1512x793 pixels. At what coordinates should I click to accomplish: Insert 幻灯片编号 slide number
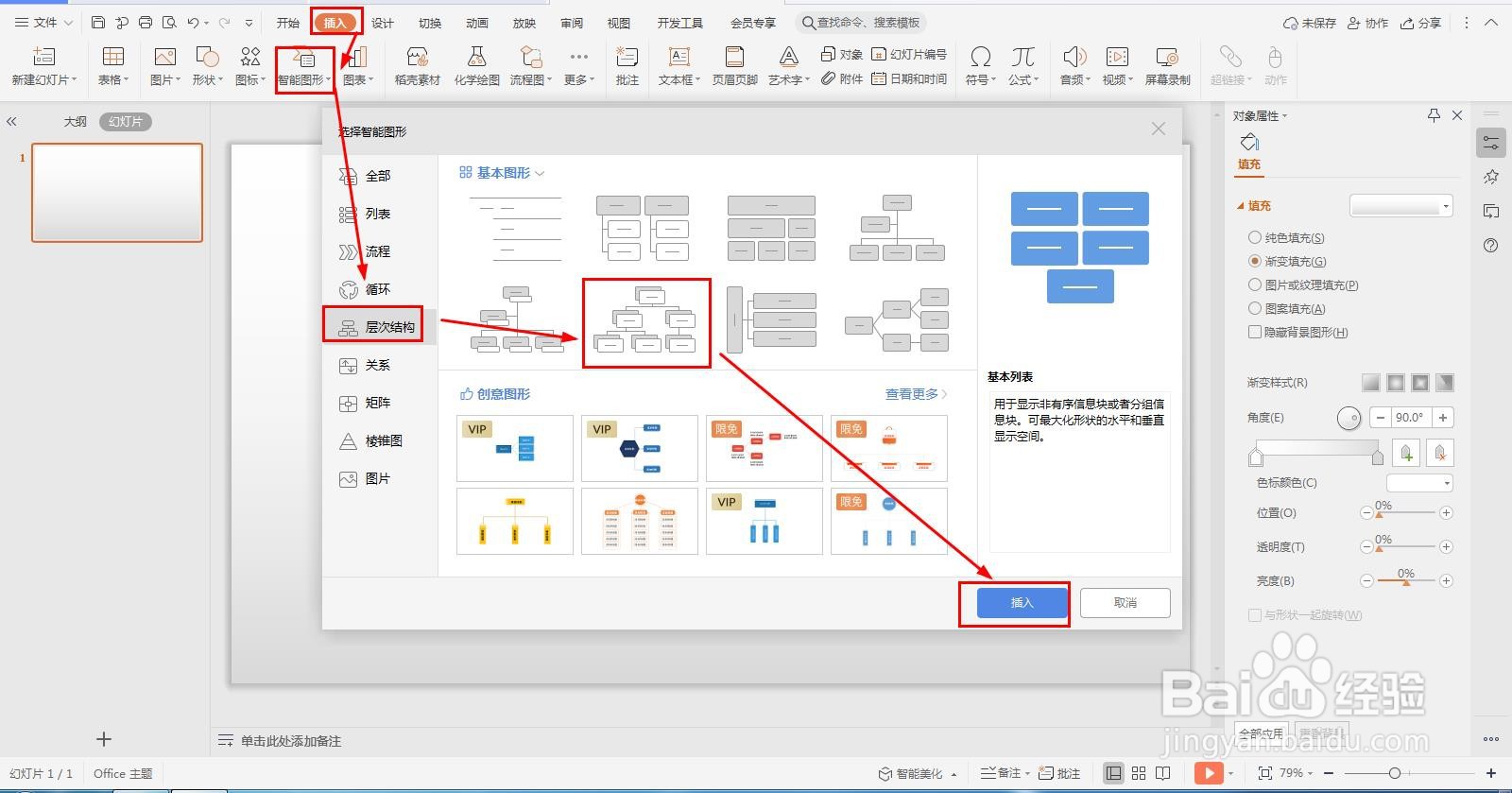pos(909,54)
